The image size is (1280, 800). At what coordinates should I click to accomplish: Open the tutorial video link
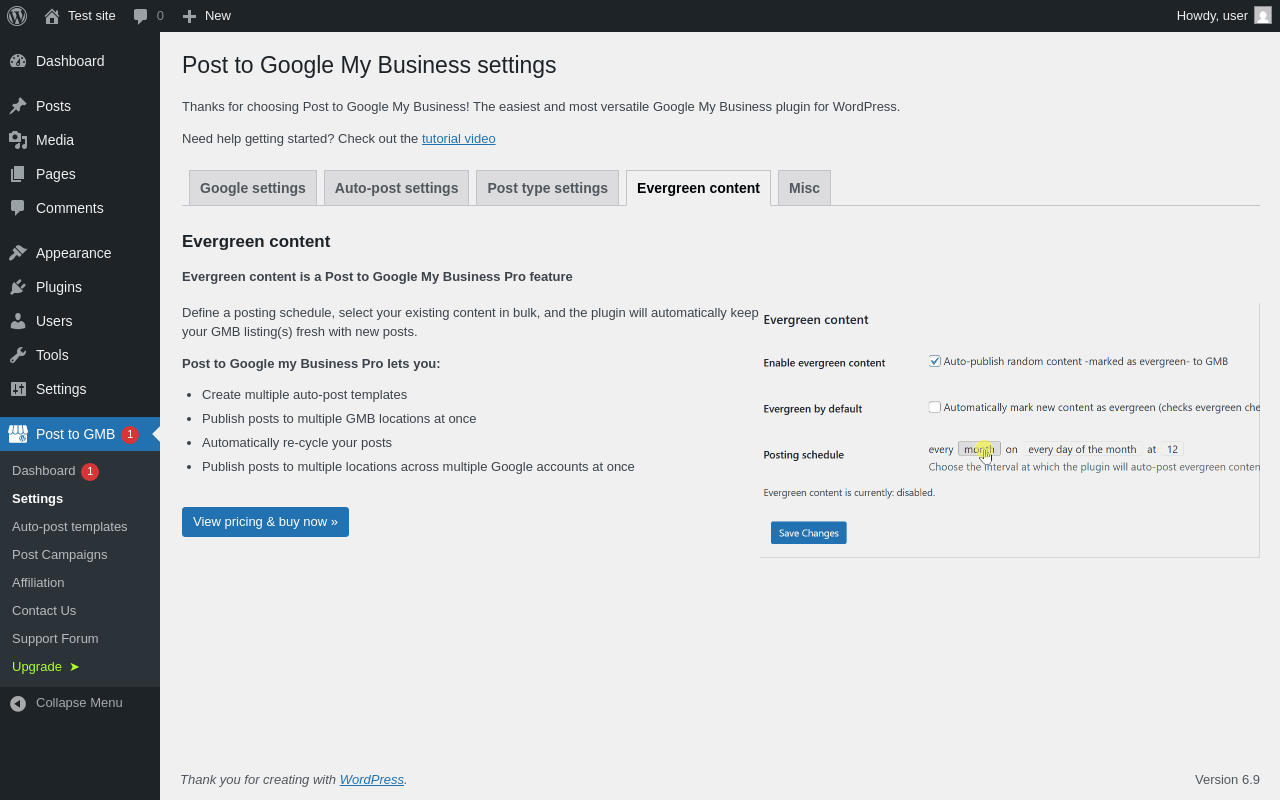pos(458,139)
